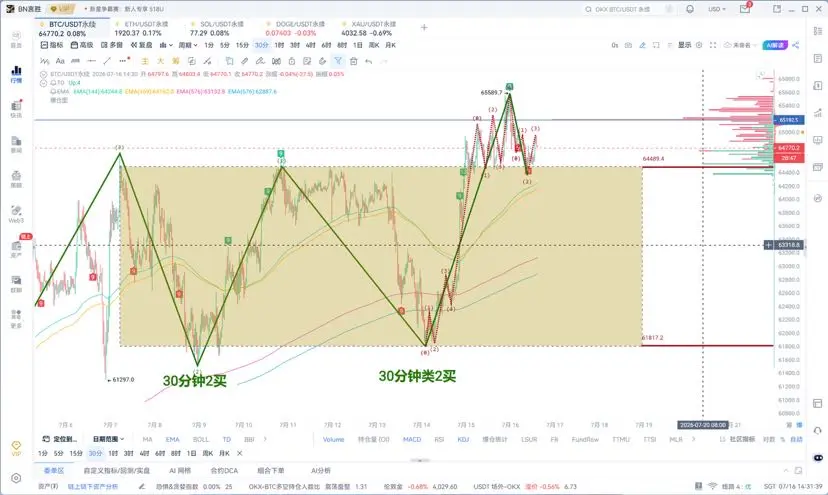
Task: Open the 行情 market sidebar icon
Action: 16,74
